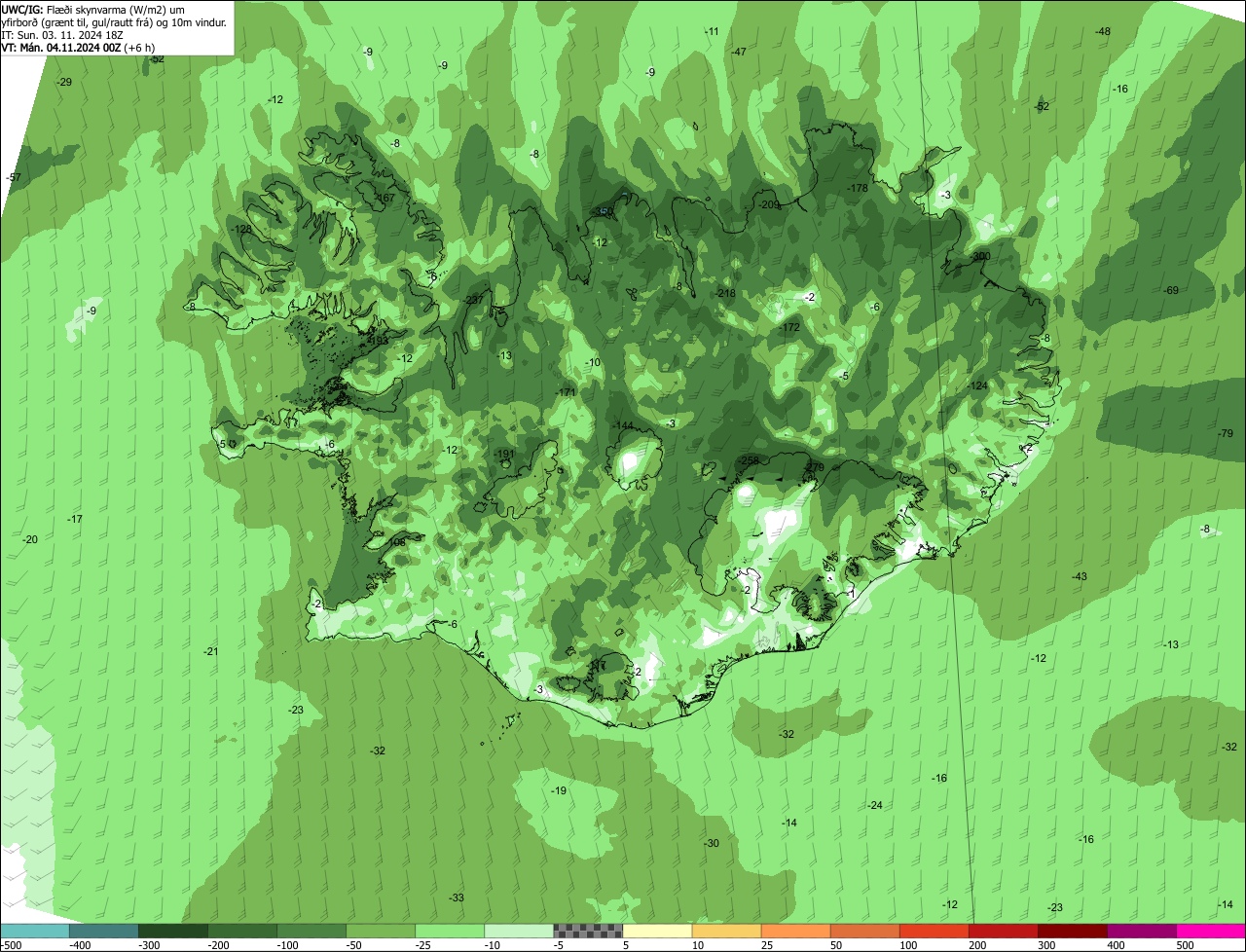Pick the red-orange swatch from 100 to 200
This screenshot has height=952, width=1246.
pos(934,931)
